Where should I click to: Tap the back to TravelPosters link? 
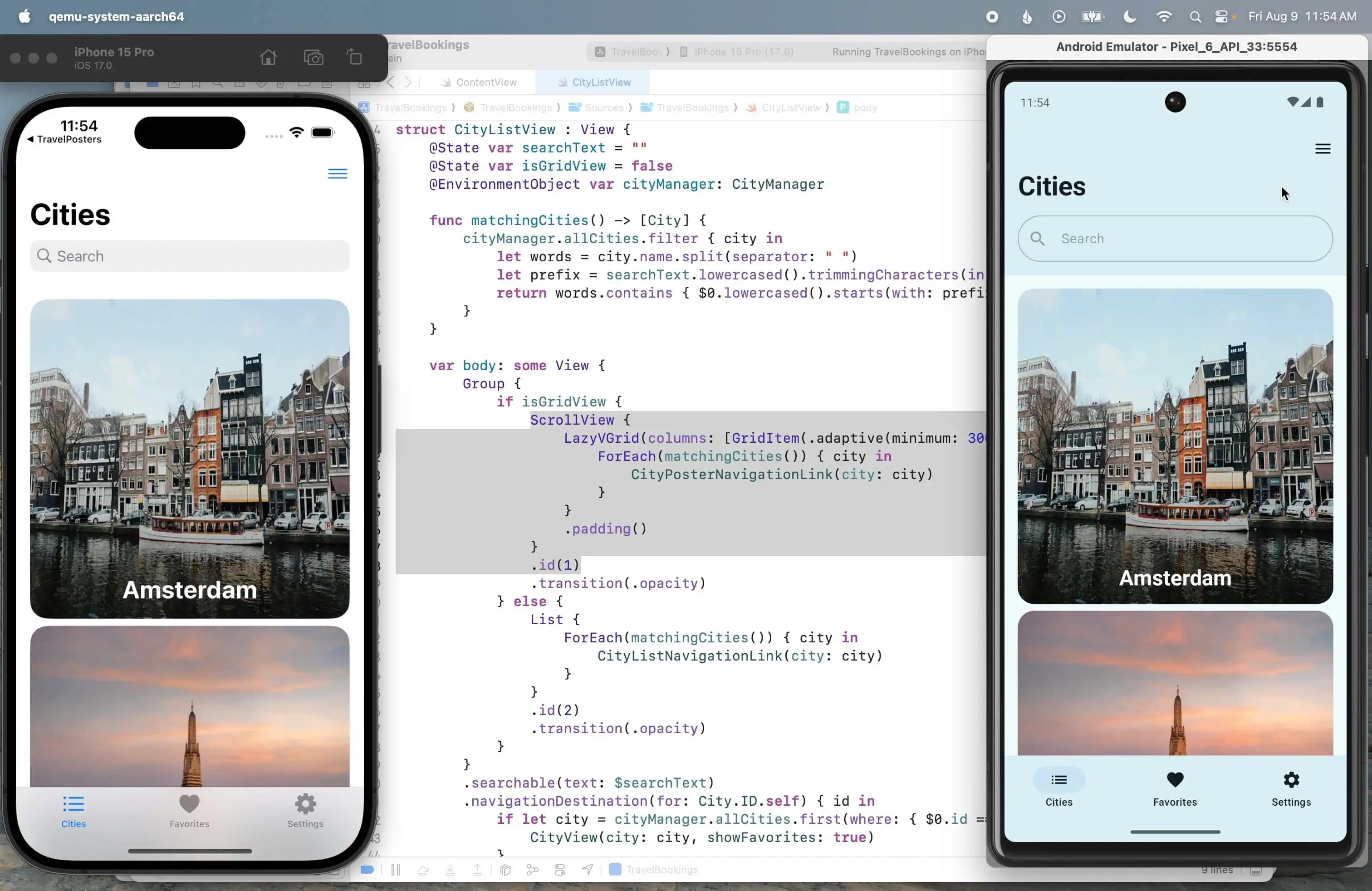tap(64, 139)
